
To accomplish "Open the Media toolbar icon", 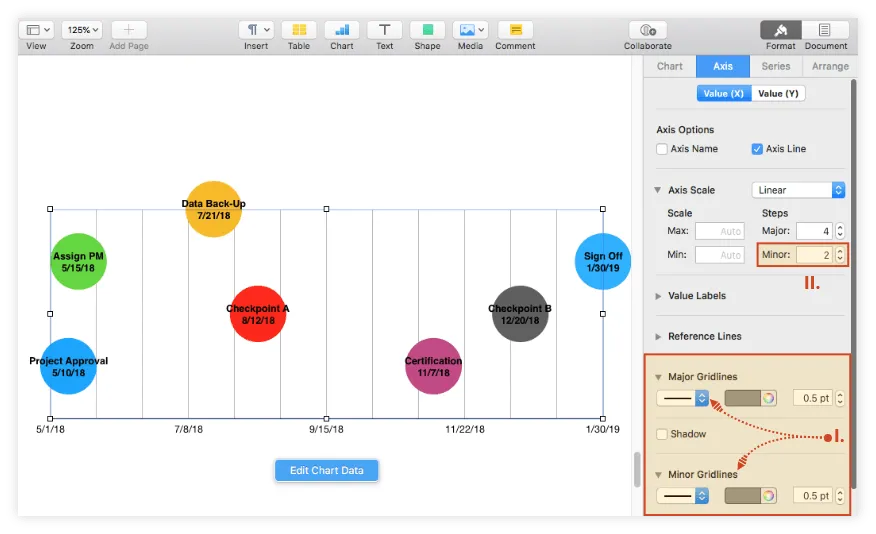I will pos(470,30).
